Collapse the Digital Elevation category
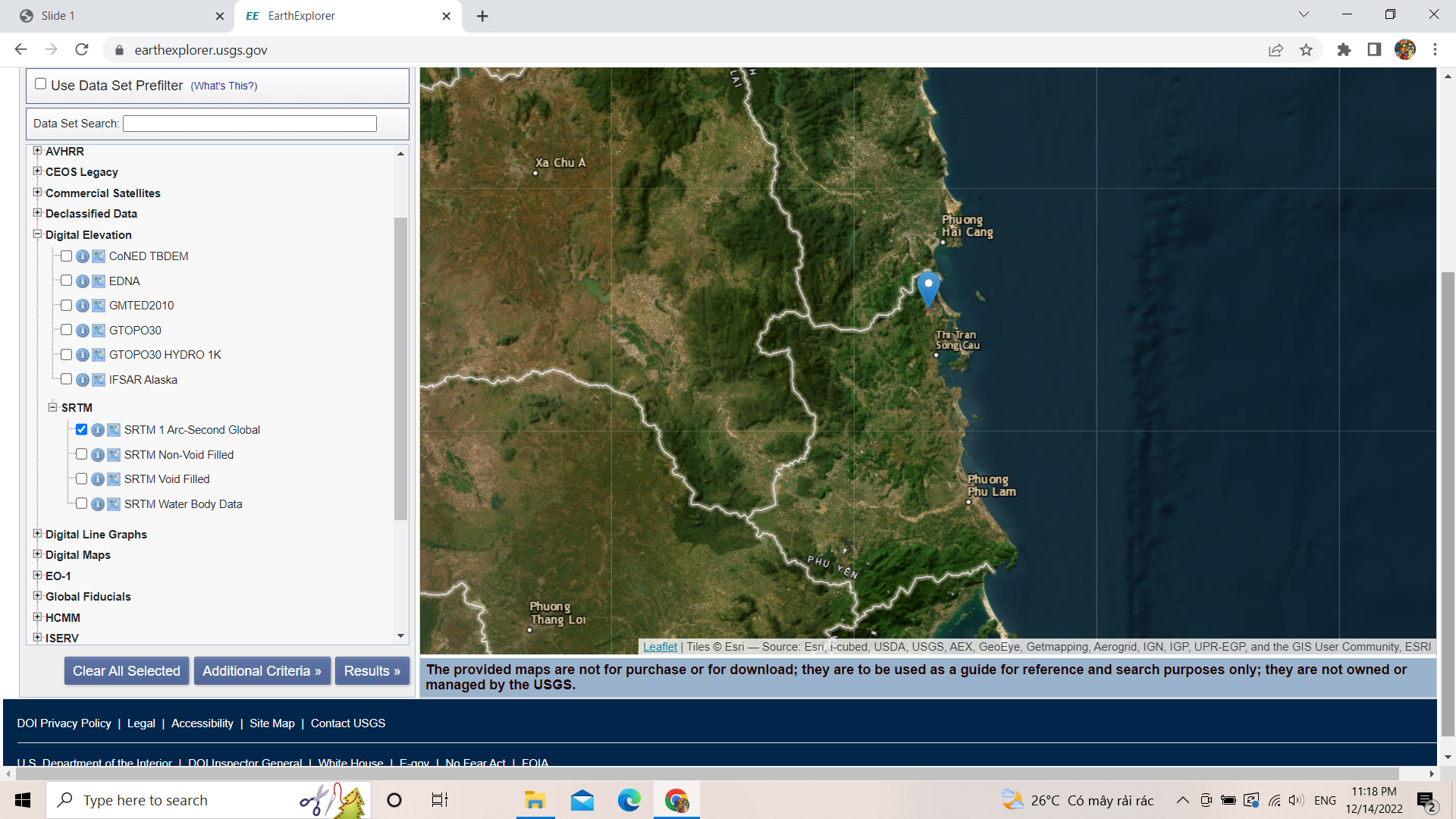Screen dimensions: 1456x819 tap(37, 234)
